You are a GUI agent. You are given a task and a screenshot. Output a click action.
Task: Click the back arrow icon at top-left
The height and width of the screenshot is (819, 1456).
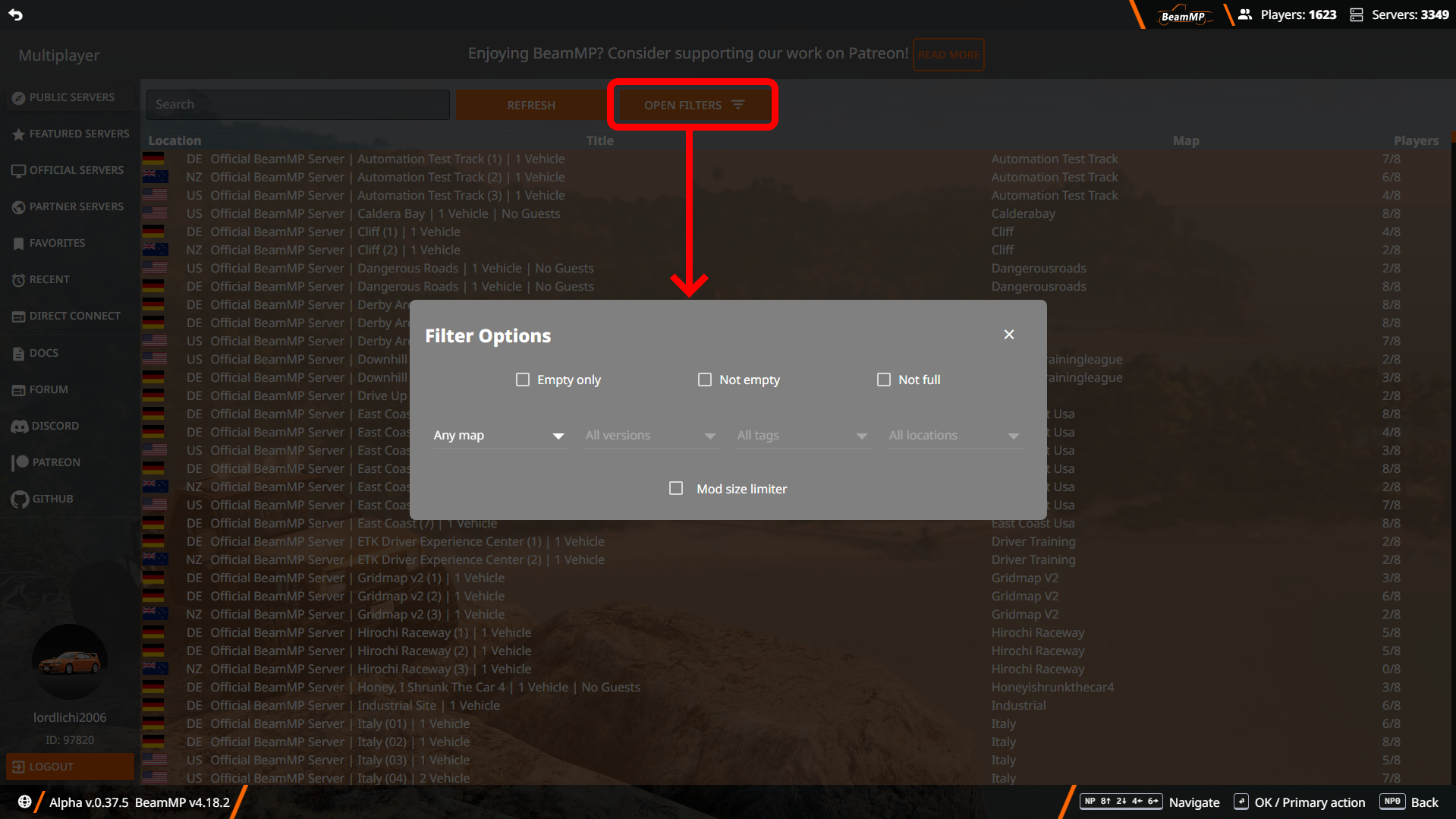point(15,14)
